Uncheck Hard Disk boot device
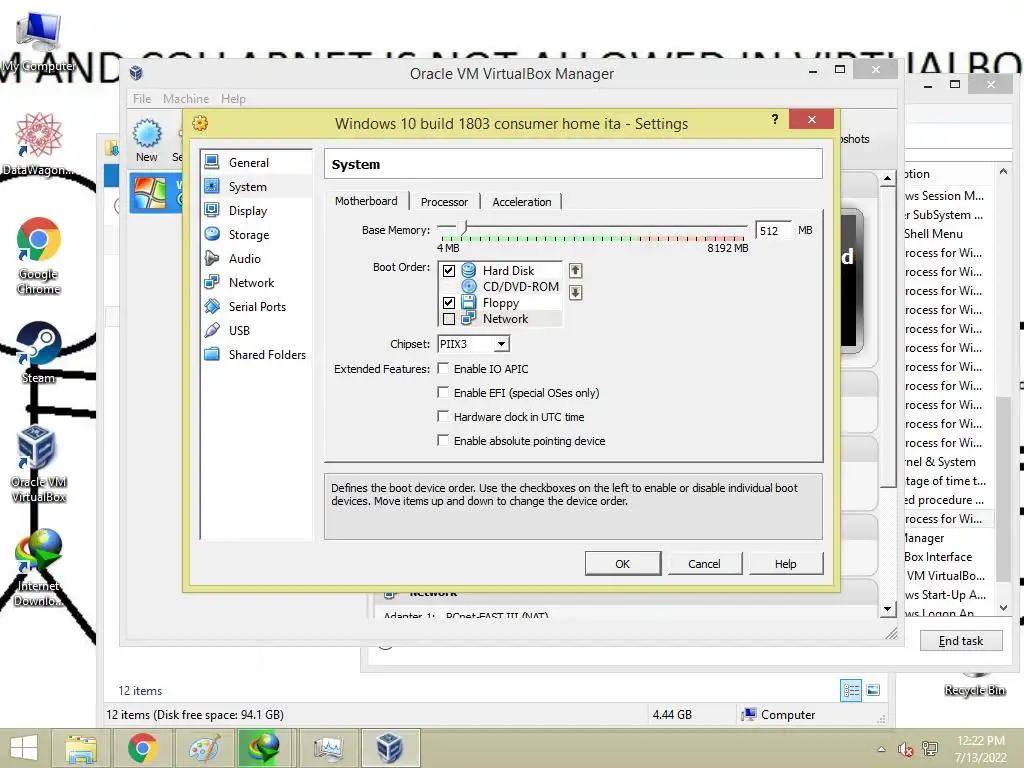Screen dimensions: 1024x768 point(449,270)
